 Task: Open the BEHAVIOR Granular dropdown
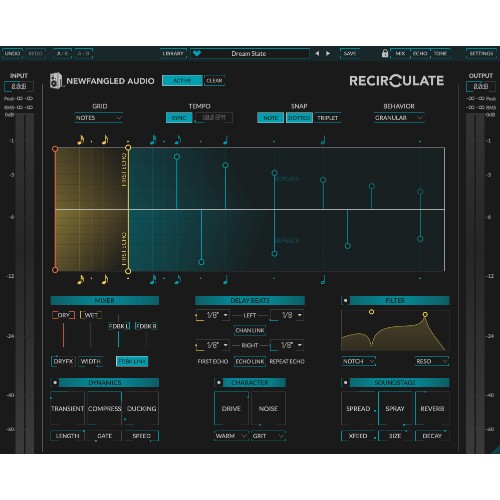click(399, 118)
